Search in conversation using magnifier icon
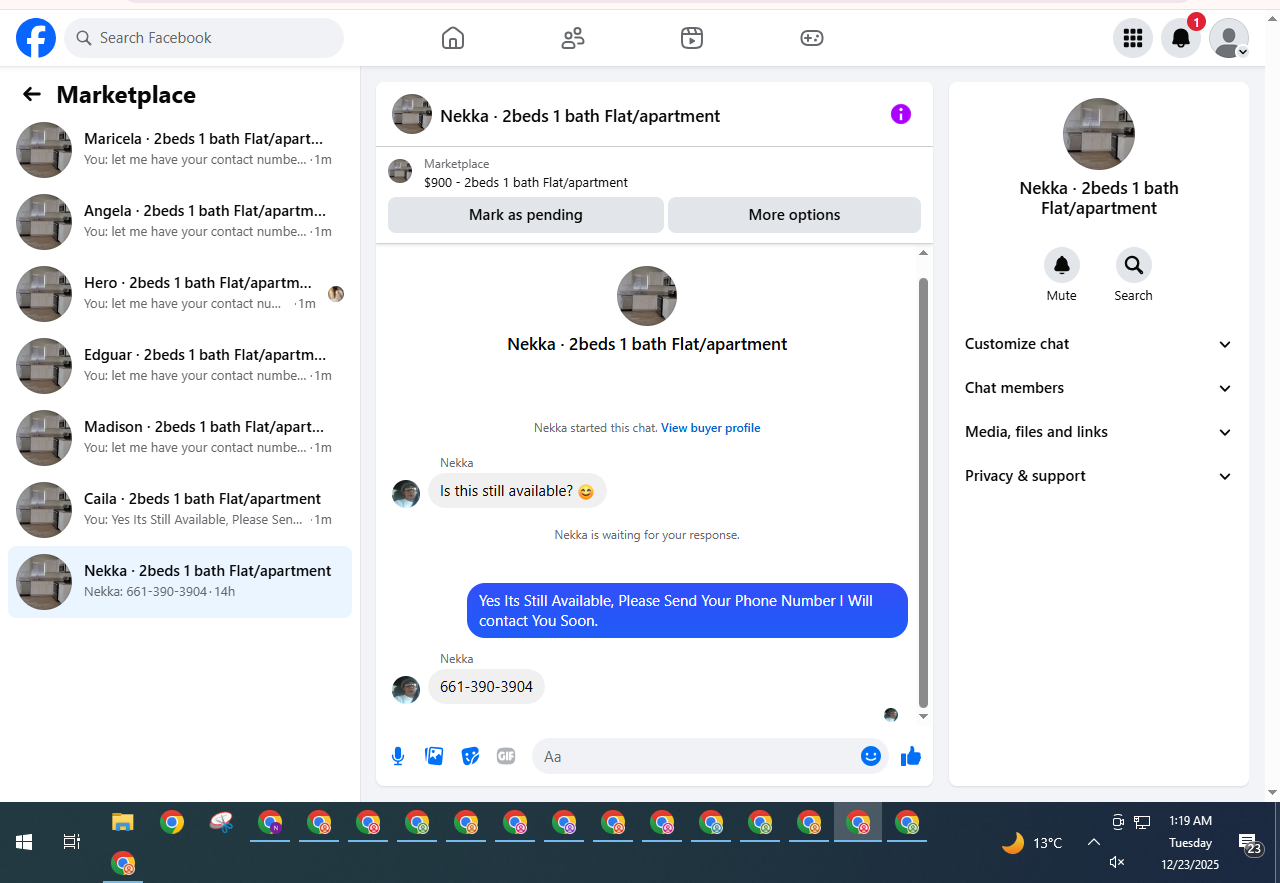The image size is (1280, 883). tap(1134, 265)
